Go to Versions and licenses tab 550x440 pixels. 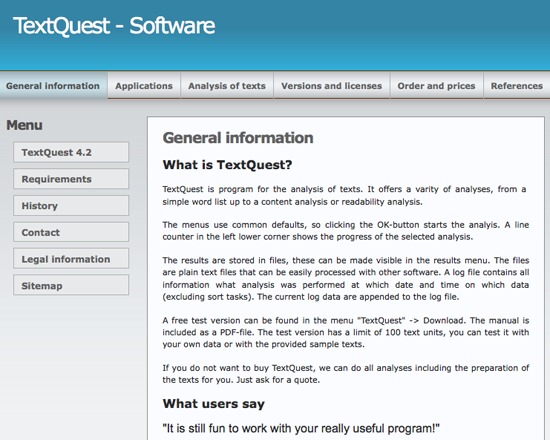click(331, 86)
